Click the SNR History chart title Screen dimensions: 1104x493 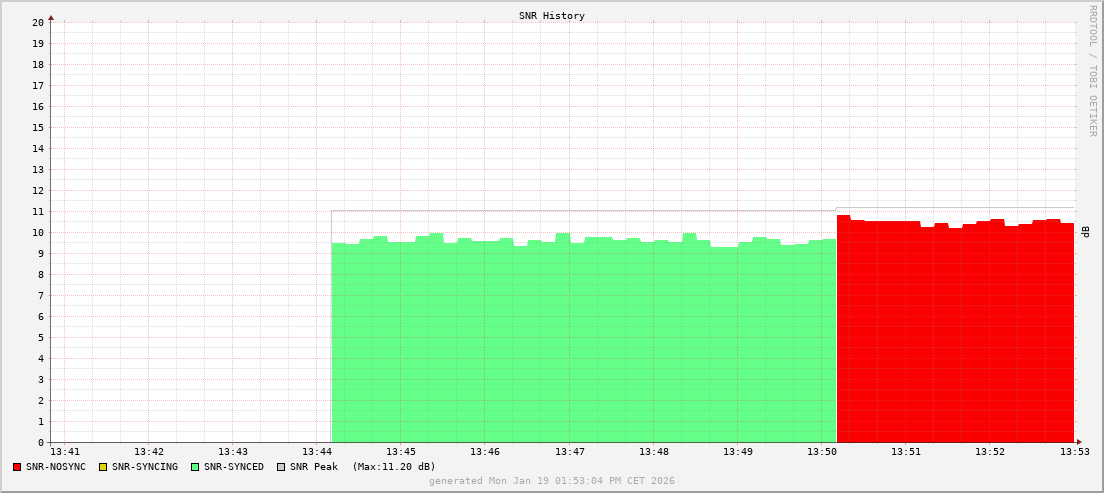click(x=552, y=16)
